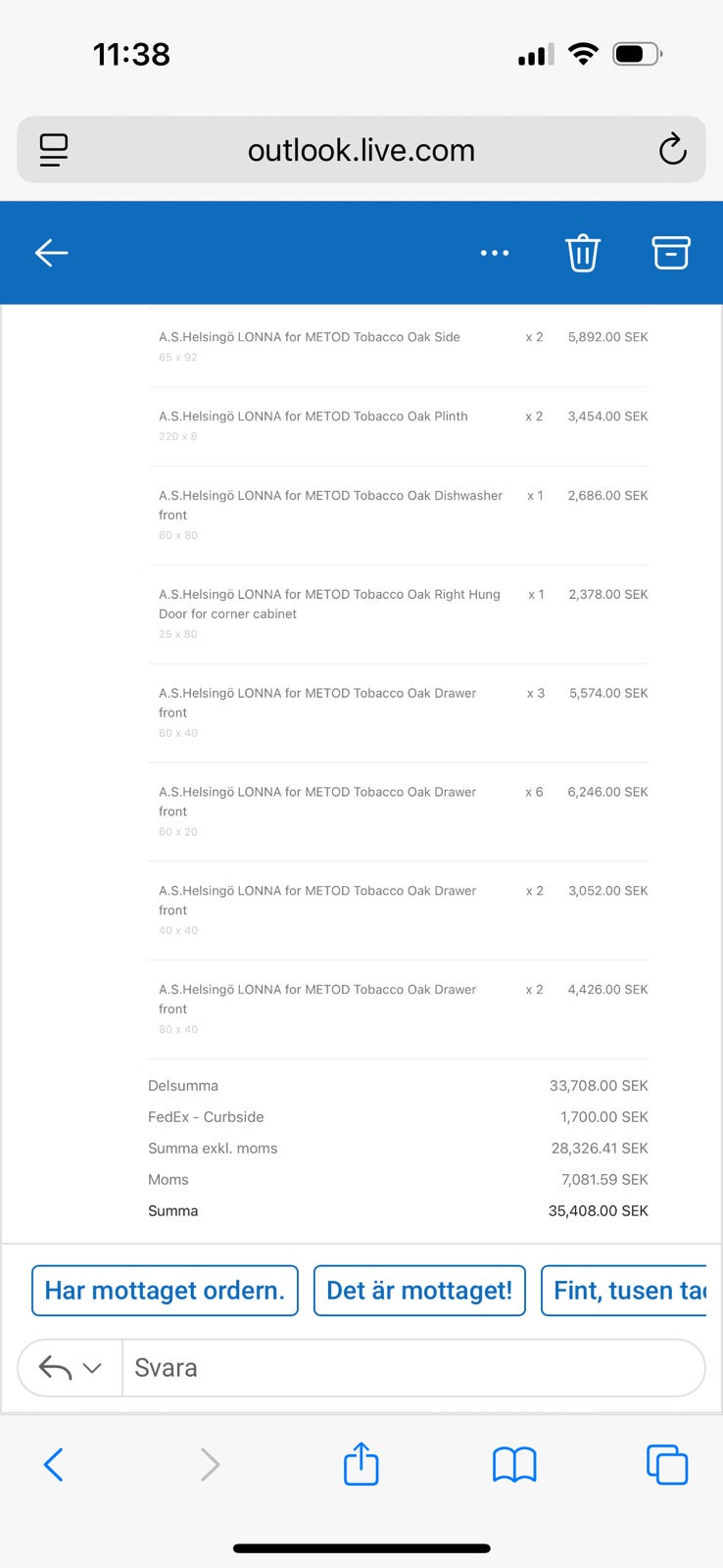The width and height of the screenshot is (723, 1568).
Task: Choose the "Har mottaget ordern." quick reply
Action: click(165, 1291)
